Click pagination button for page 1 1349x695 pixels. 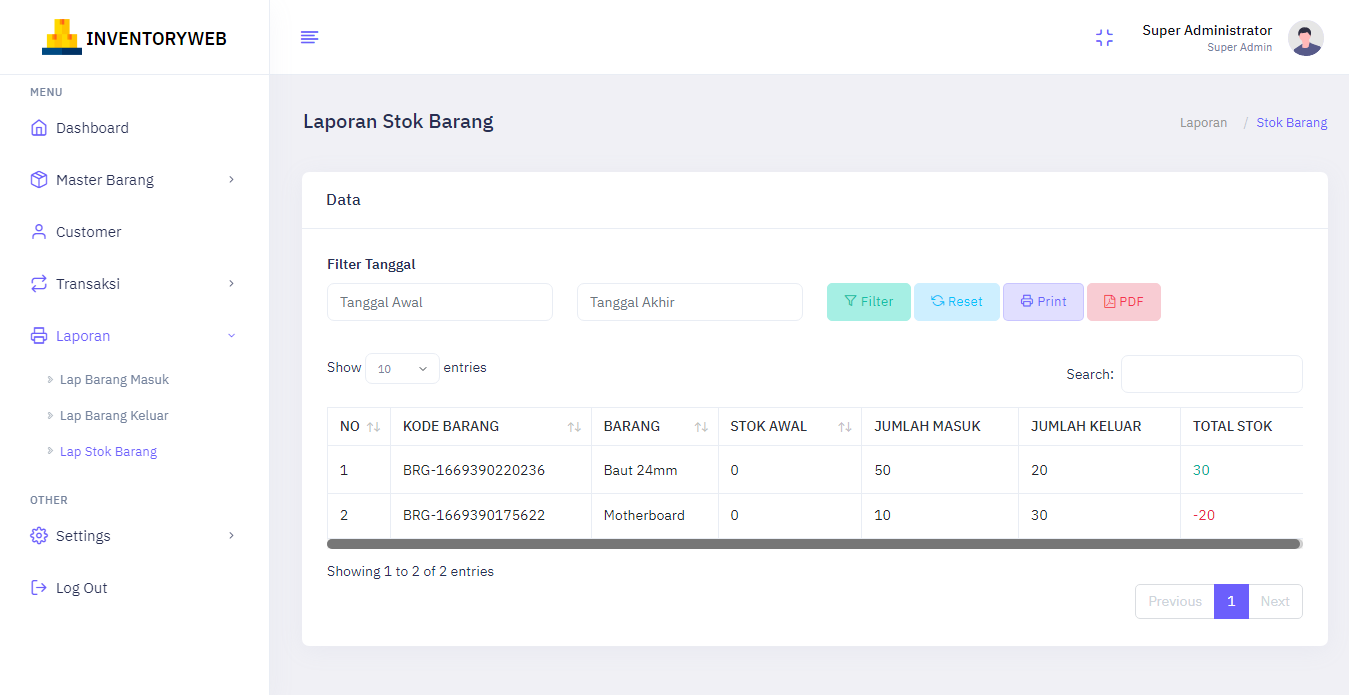click(x=1231, y=601)
